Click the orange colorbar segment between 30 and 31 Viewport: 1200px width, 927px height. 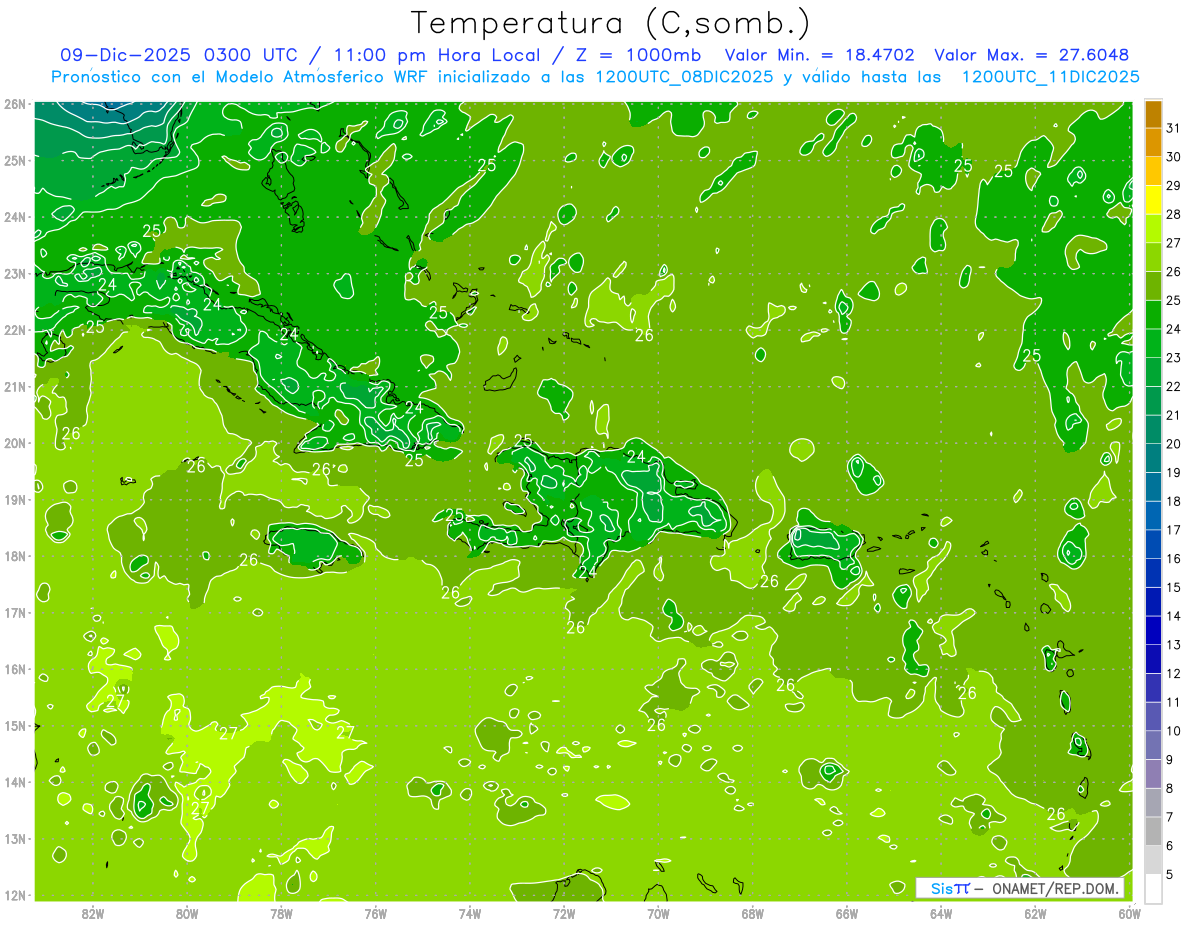(1153, 143)
